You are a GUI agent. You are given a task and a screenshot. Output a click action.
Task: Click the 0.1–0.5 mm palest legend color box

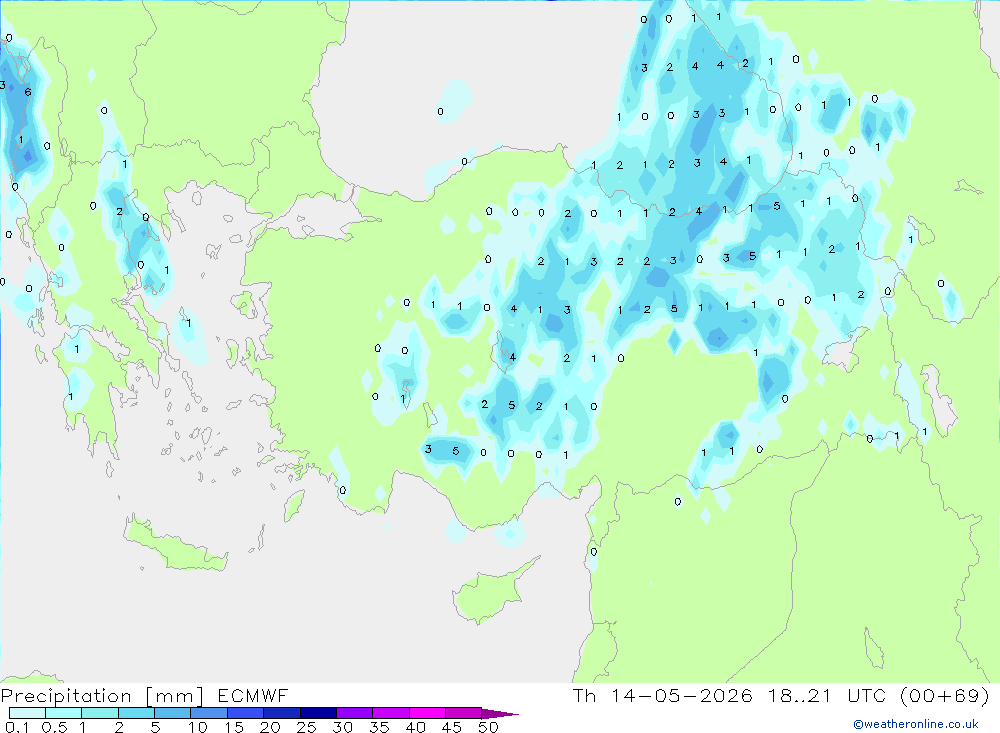27,713
